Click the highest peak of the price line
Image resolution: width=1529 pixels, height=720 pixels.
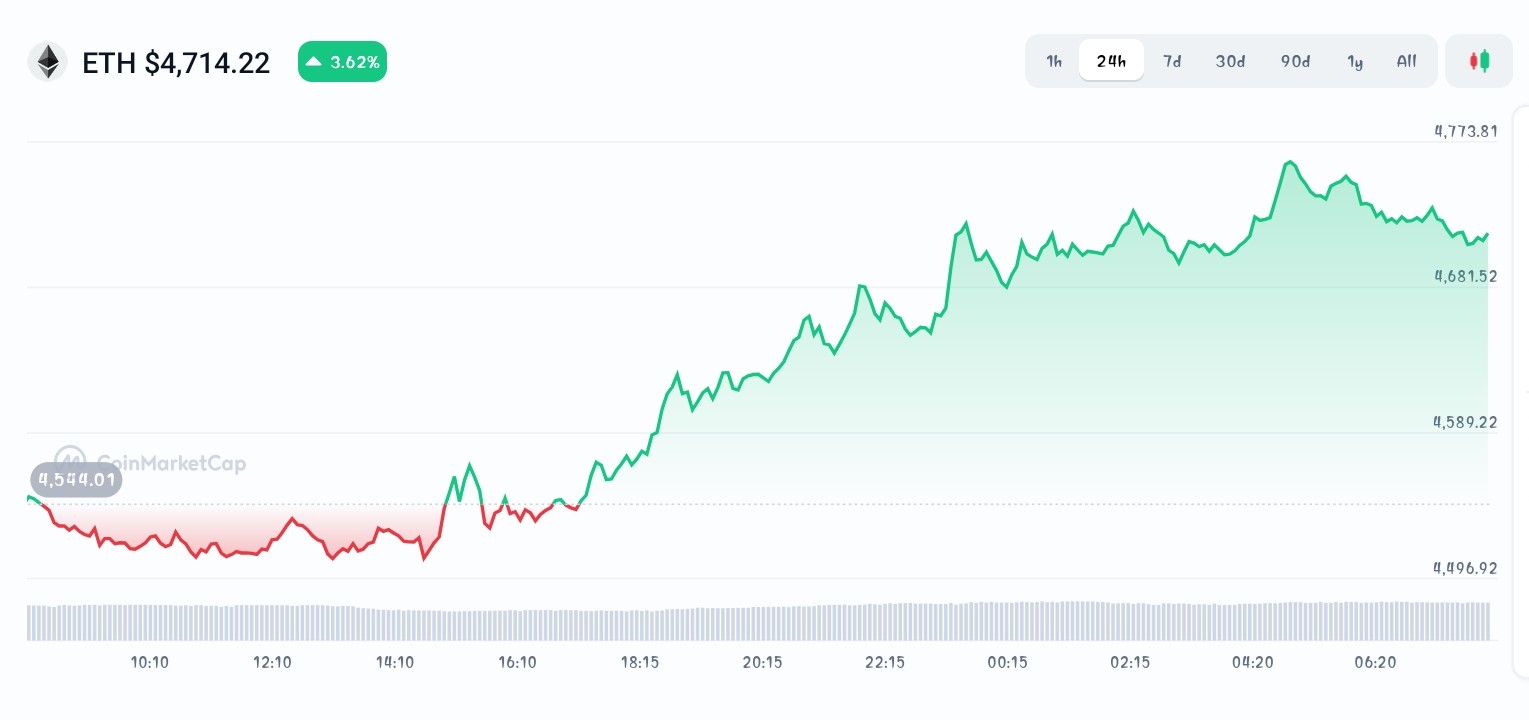[x=1290, y=161]
